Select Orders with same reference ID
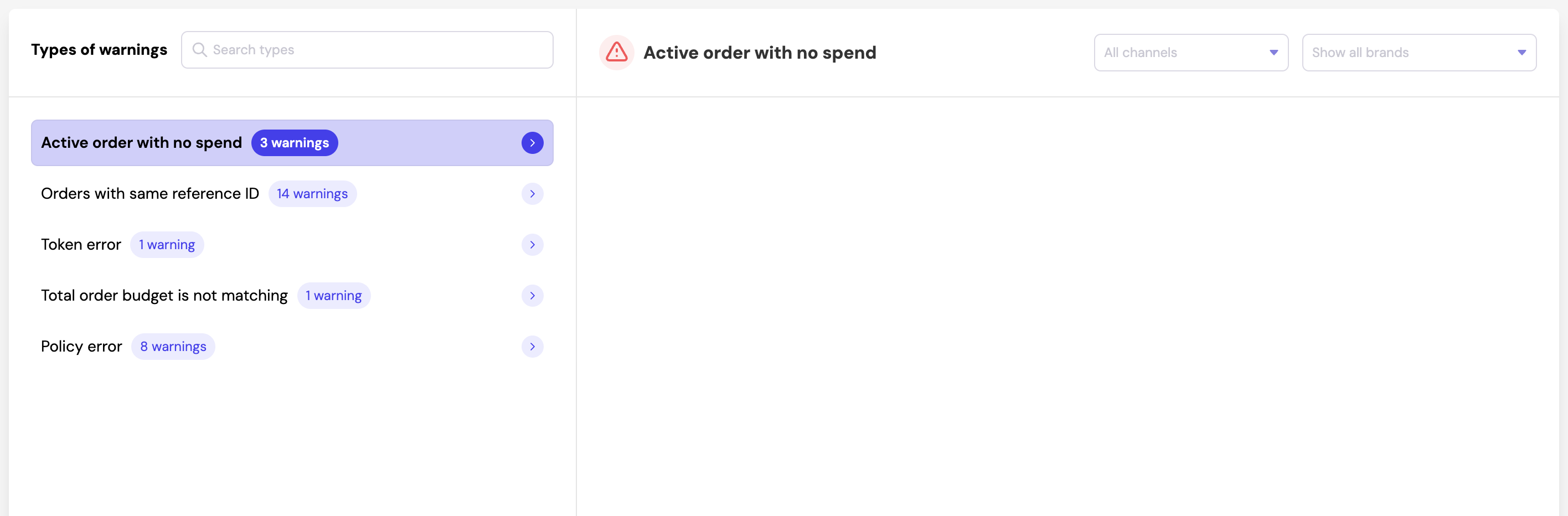 [x=149, y=194]
